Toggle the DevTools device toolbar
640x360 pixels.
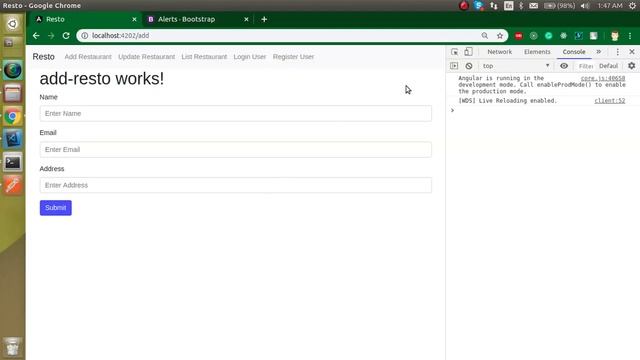(469, 52)
